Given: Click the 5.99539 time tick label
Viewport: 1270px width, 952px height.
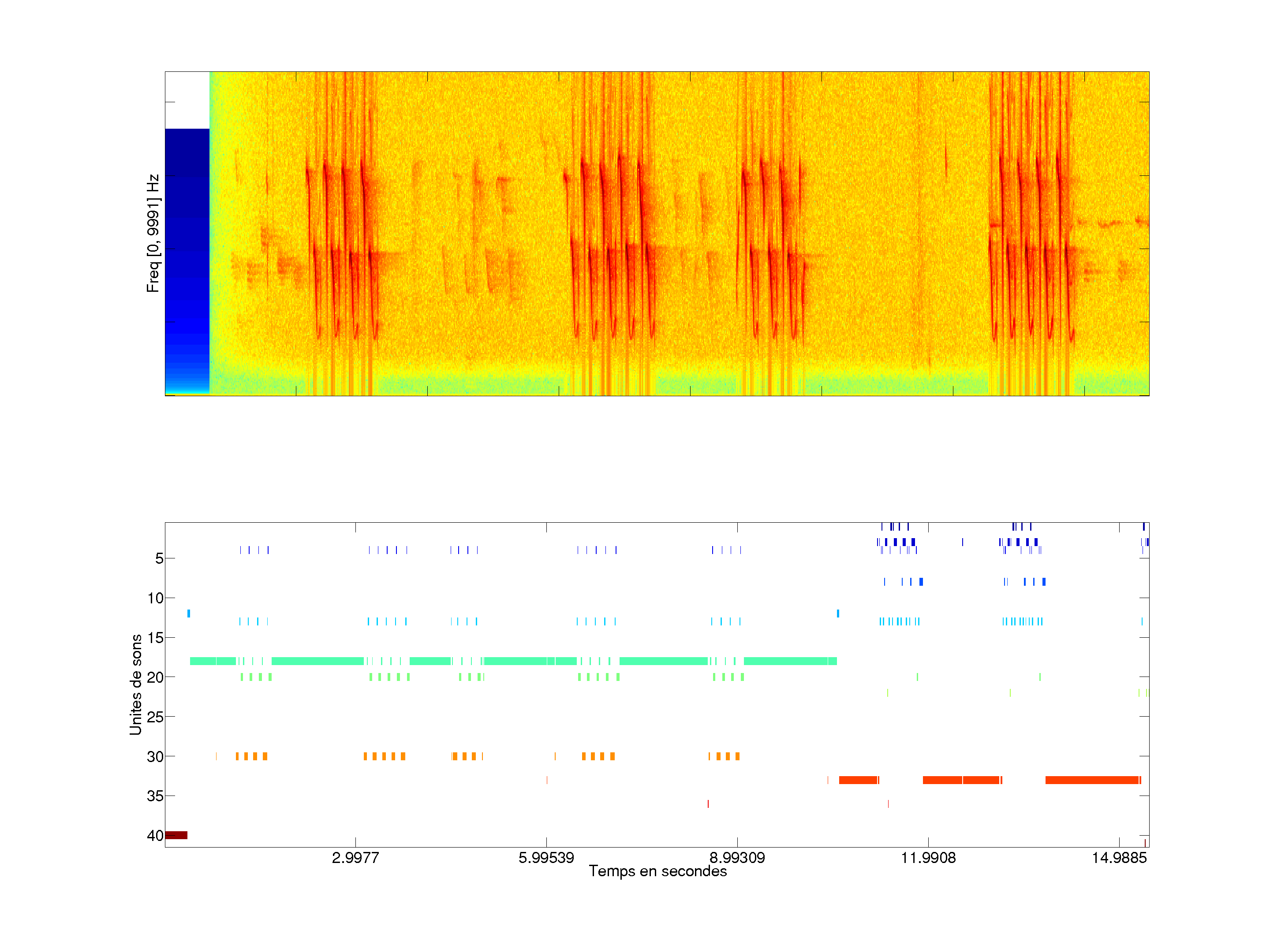Looking at the screenshot, I should tap(546, 858).
